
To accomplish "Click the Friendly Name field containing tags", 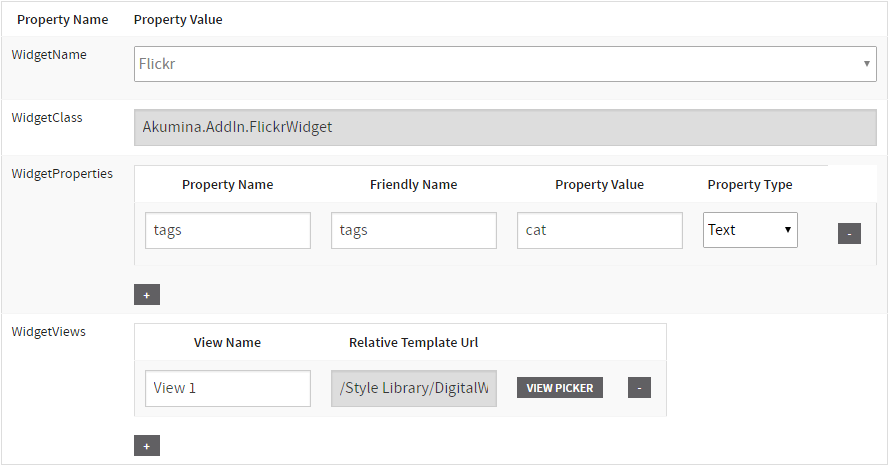I will (414, 230).
